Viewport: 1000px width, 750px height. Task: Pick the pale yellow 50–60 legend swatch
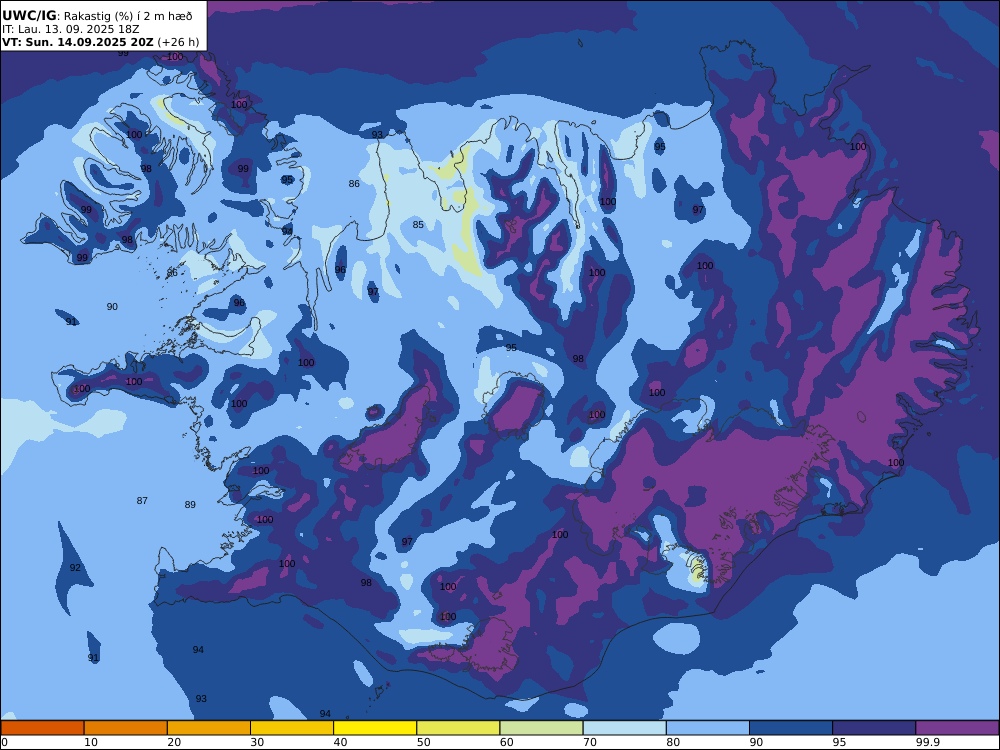[x=459, y=728]
